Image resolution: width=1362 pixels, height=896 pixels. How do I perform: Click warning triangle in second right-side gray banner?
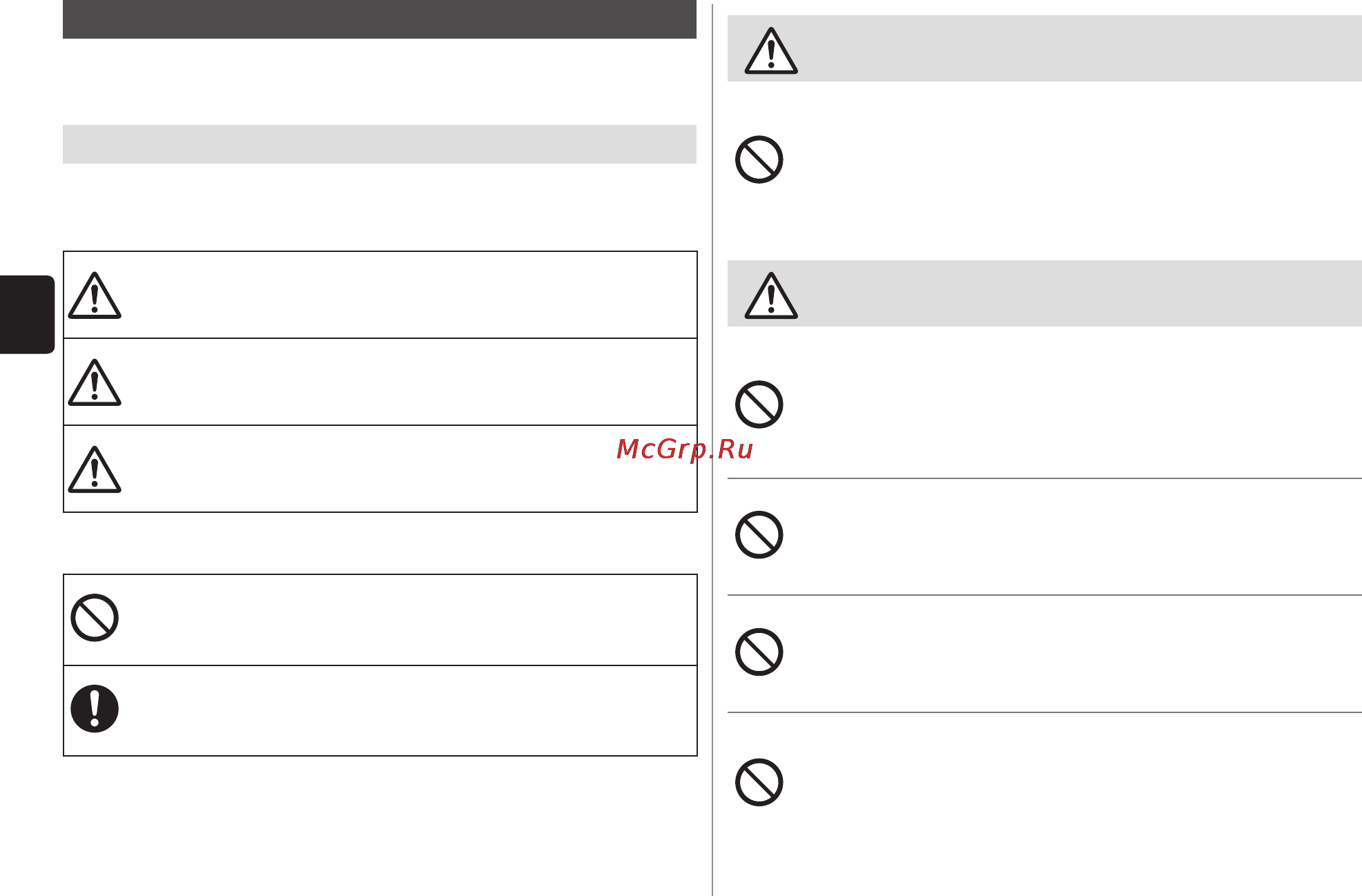coord(771,296)
